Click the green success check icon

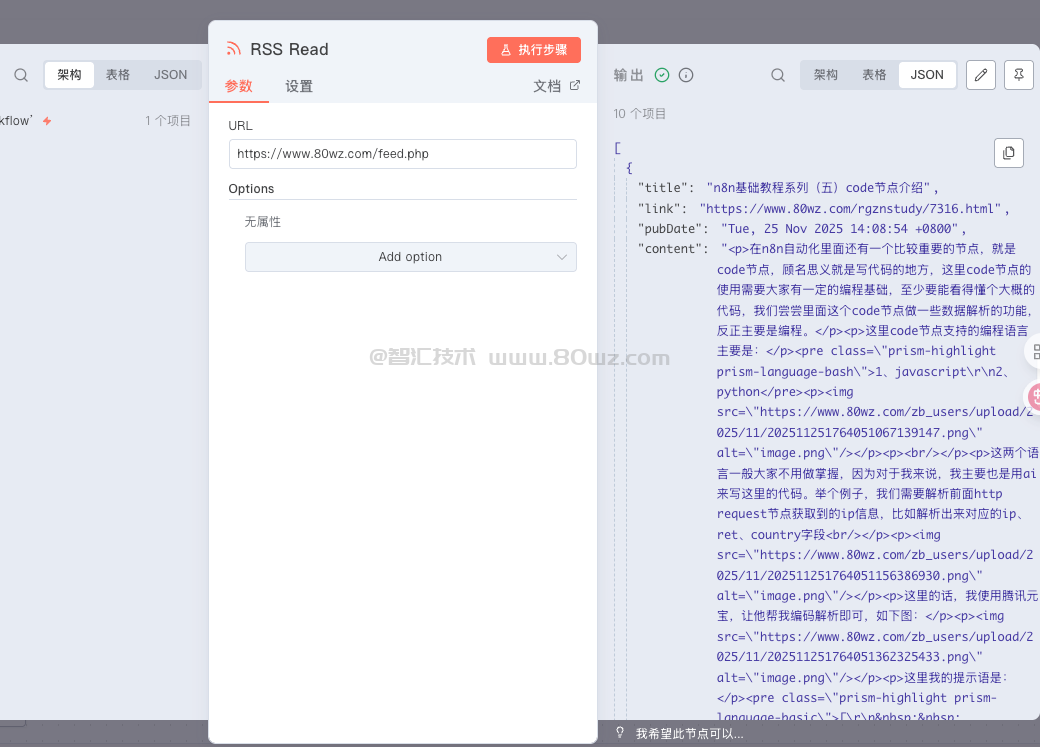[662, 75]
